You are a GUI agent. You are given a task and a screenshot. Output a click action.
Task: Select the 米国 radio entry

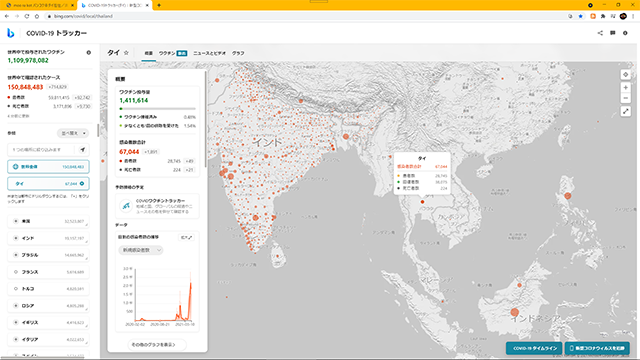48,221
